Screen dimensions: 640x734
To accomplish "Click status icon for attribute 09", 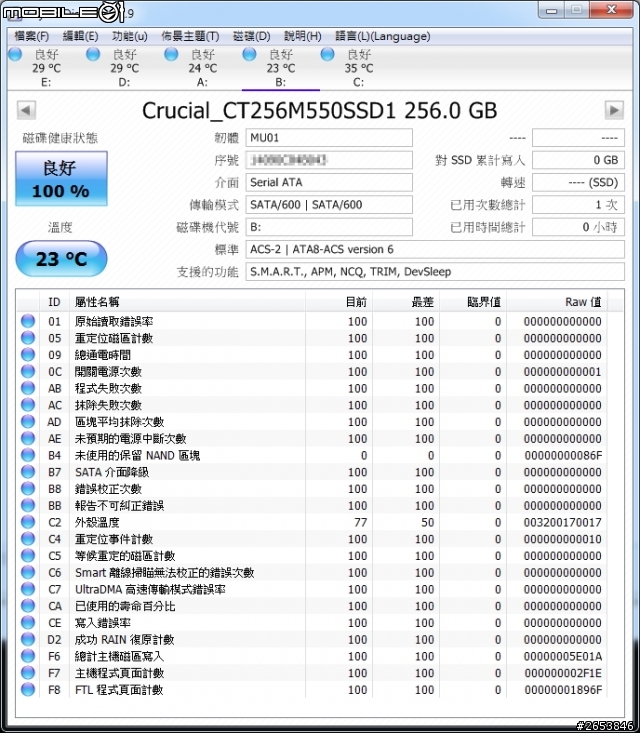I will (x=28, y=354).
